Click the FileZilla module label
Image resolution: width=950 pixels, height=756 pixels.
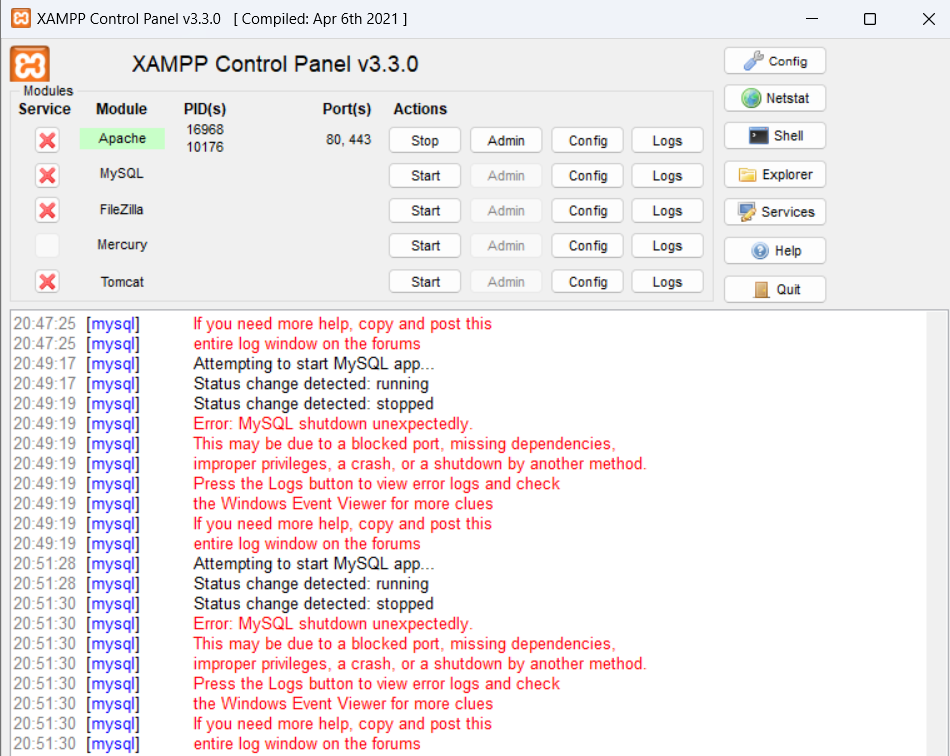[122, 210]
